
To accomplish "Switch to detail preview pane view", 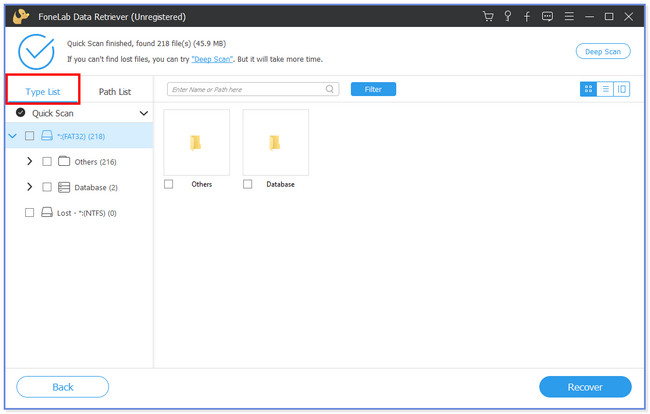I will (622, 89).
